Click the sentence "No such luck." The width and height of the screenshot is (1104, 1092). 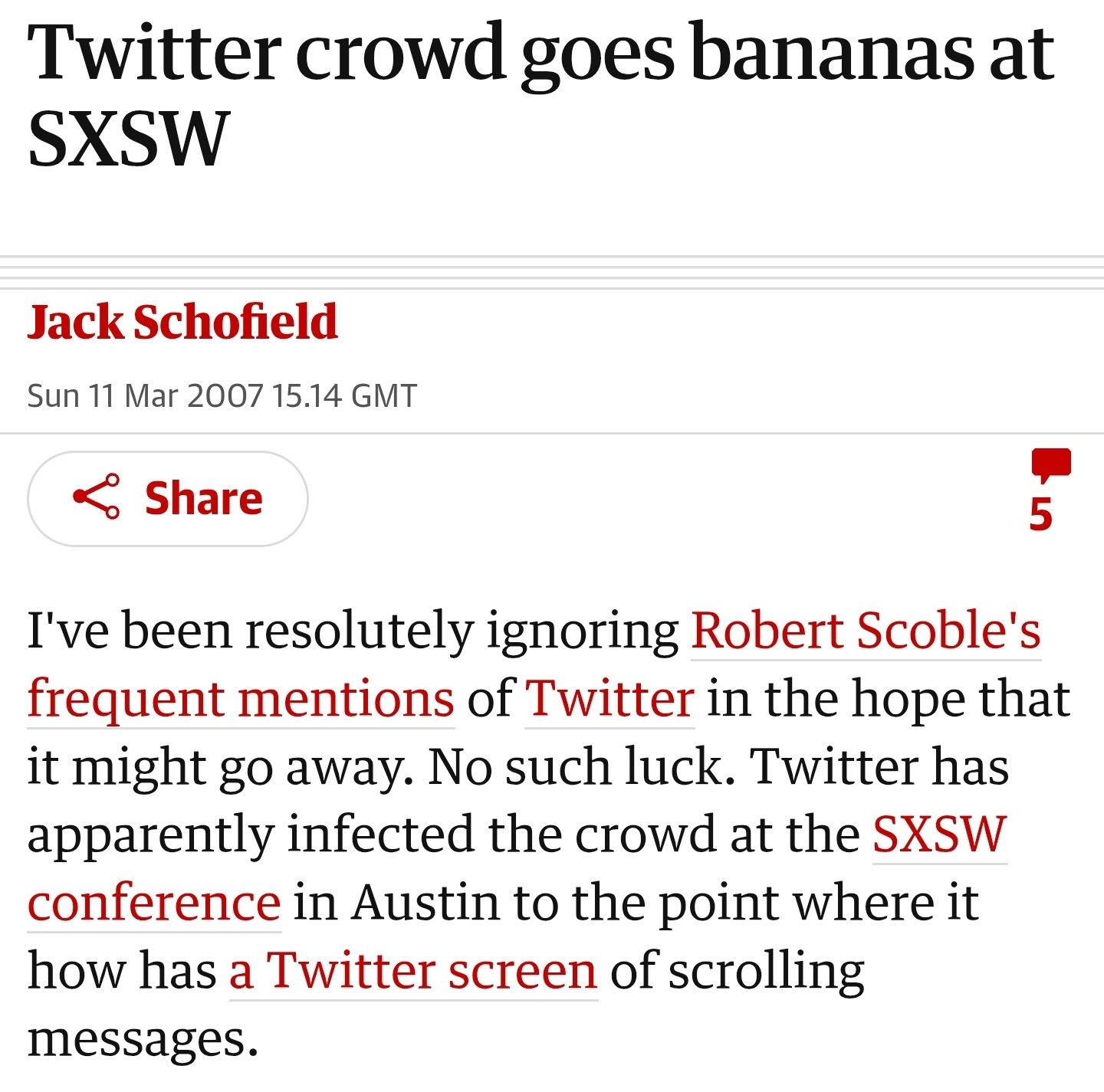(576, 766)
